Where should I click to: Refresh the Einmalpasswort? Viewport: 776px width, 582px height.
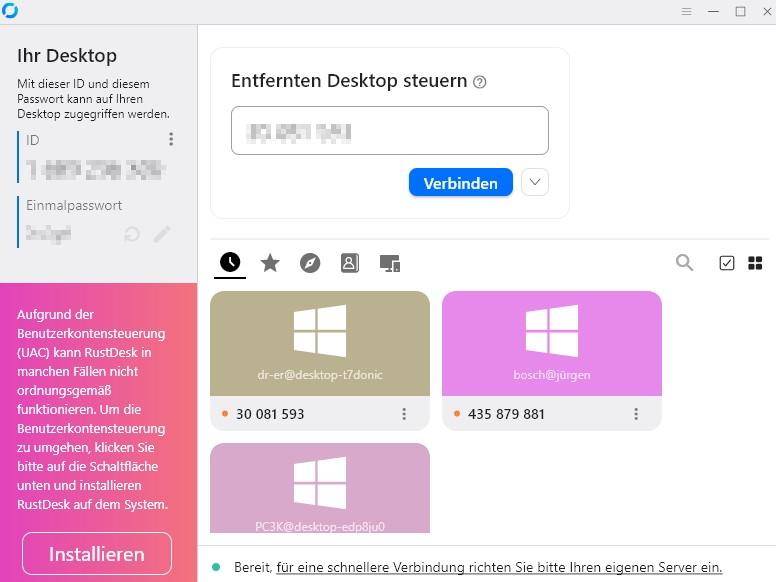pos(132,234)
